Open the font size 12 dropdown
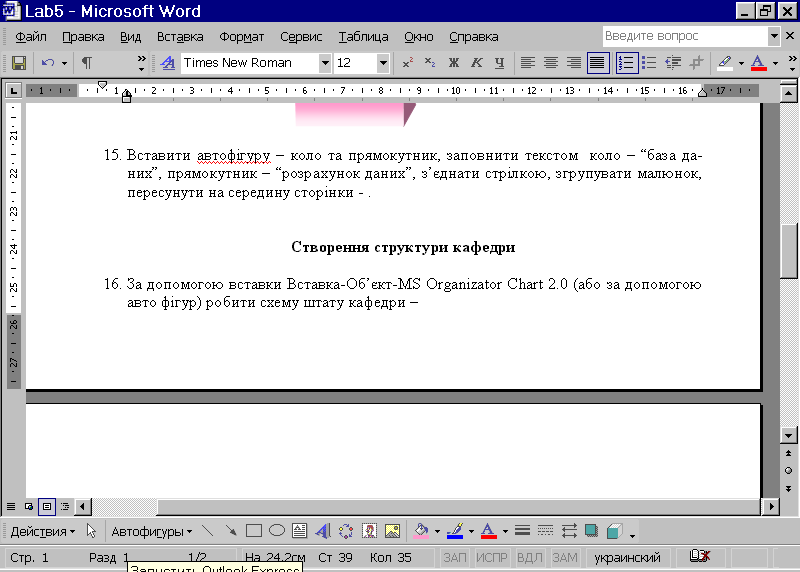The image size is (800, 572). tap(383, 63)
